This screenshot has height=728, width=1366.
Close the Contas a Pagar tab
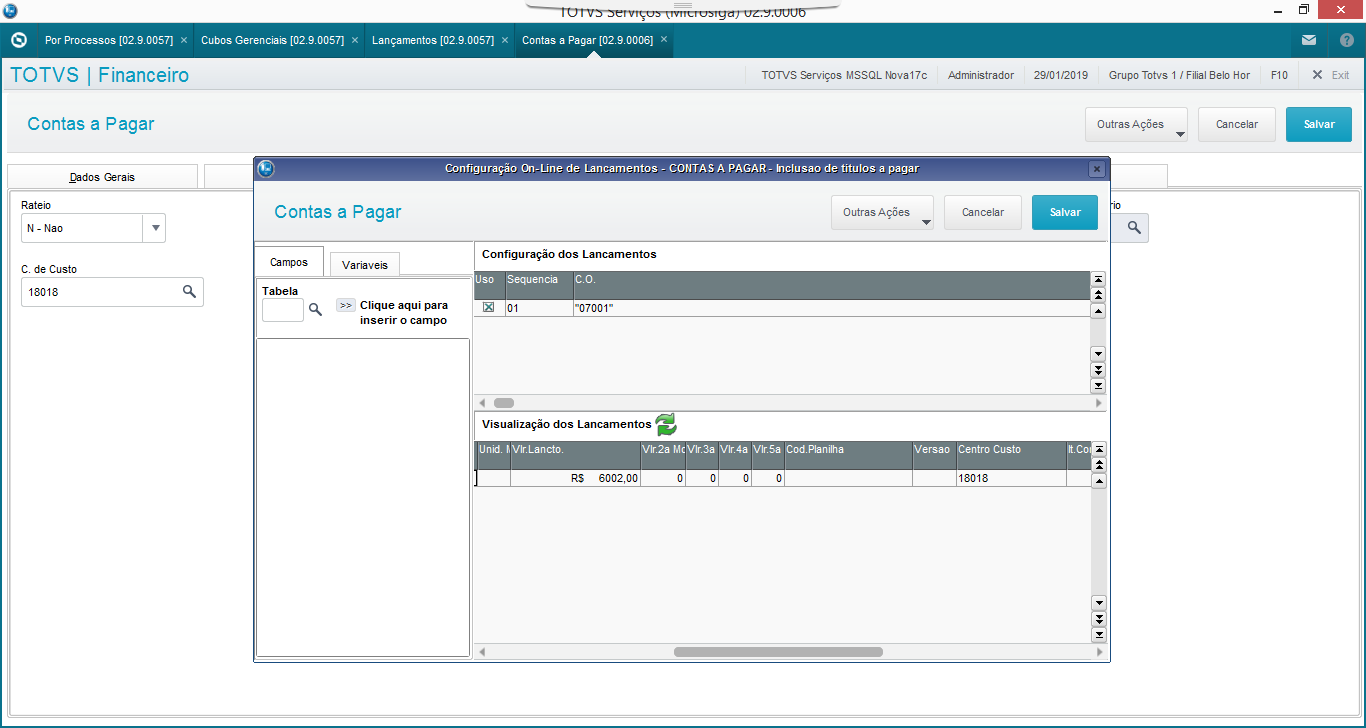(663, 41)
